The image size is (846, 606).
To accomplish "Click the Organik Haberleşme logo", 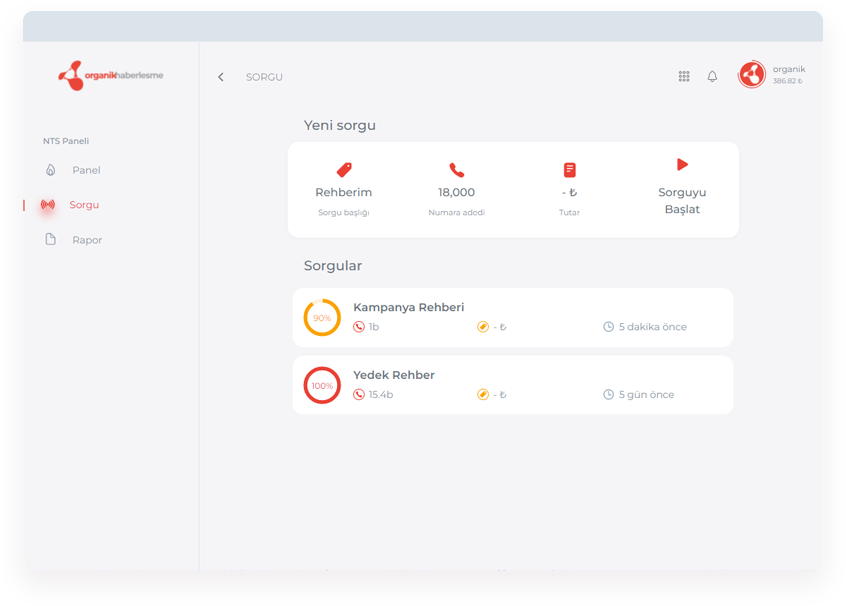I will [111, 75].
